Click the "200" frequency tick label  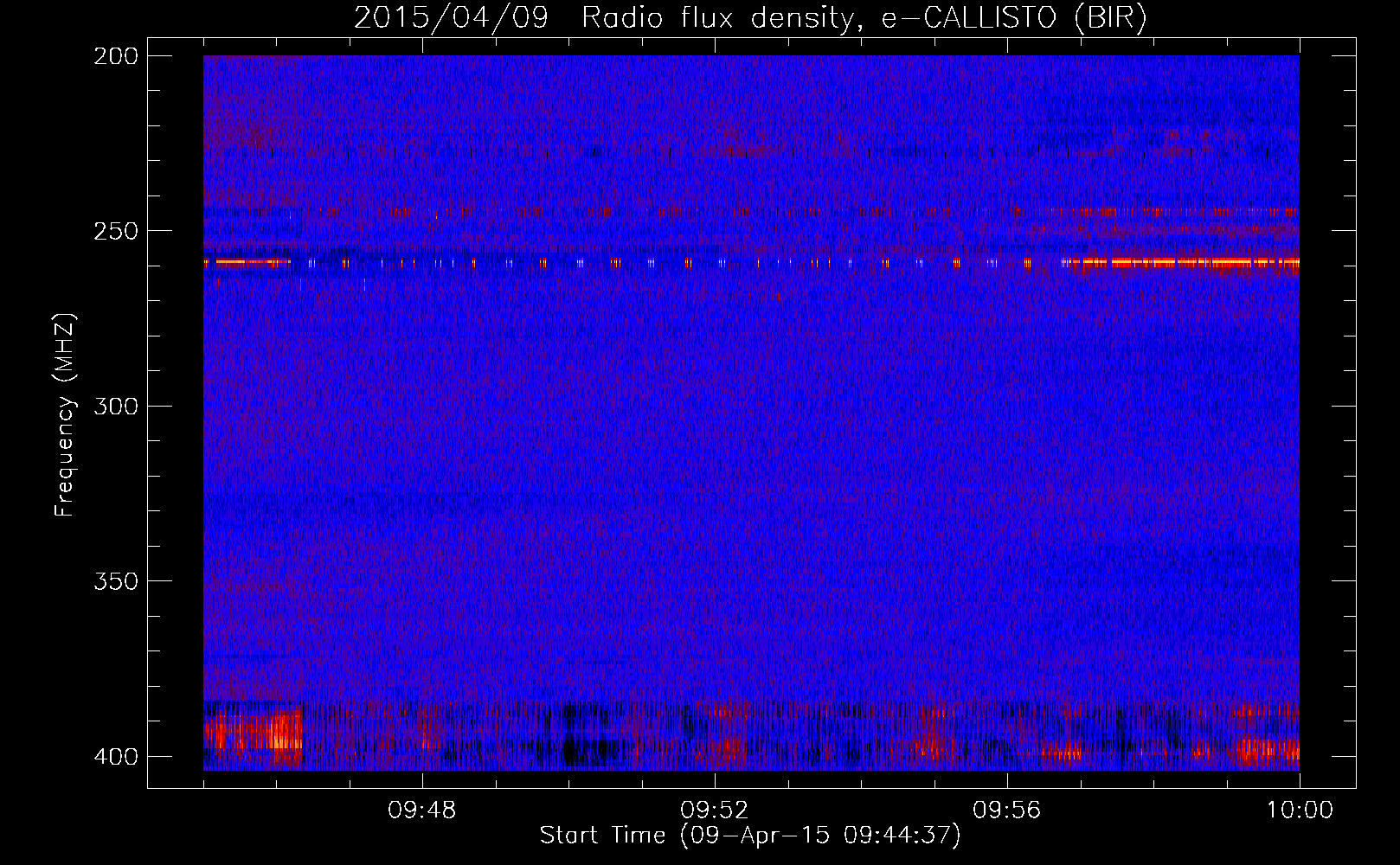click(116, 56)
